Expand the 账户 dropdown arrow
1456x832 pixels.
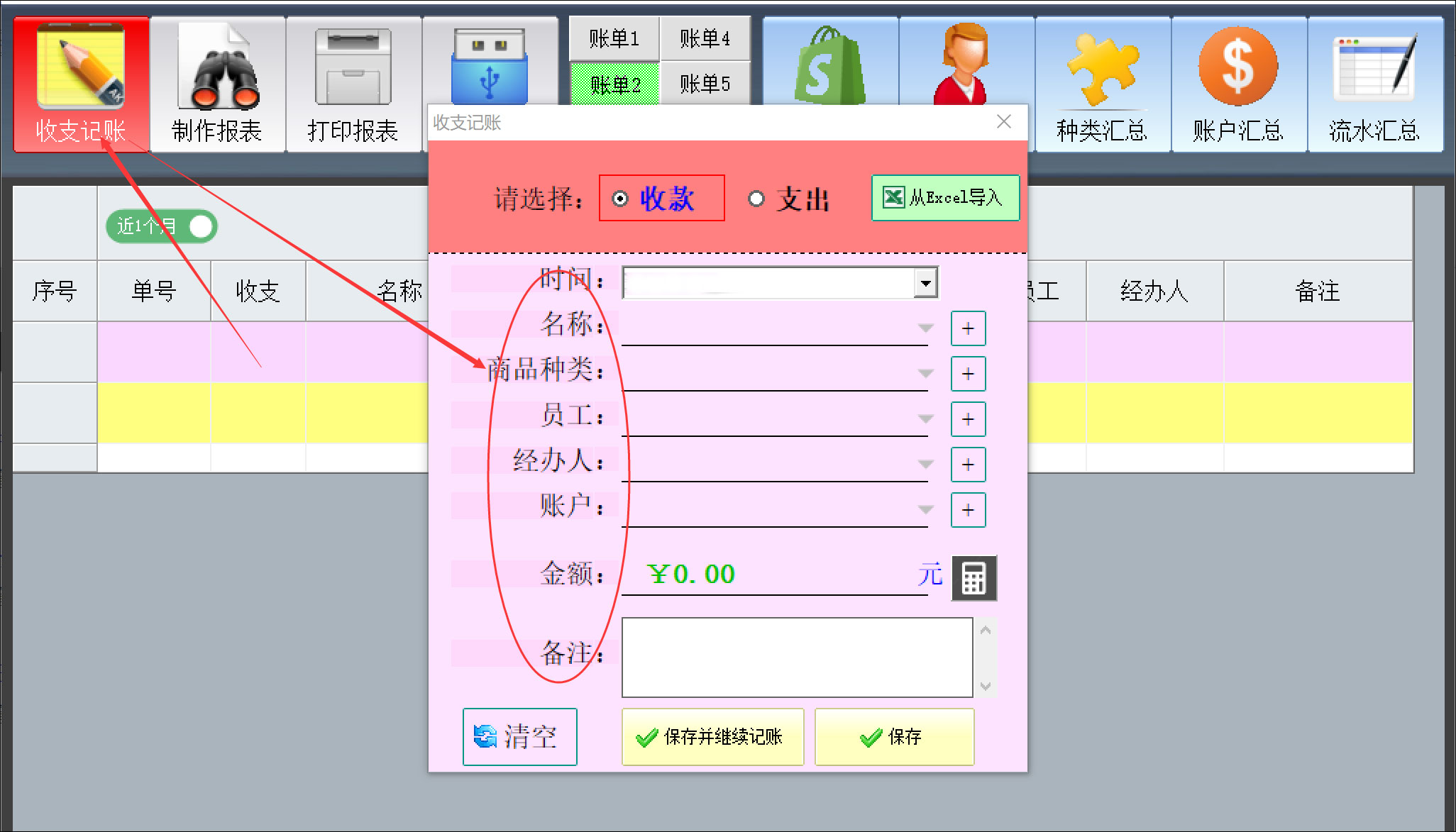[925, 509]
